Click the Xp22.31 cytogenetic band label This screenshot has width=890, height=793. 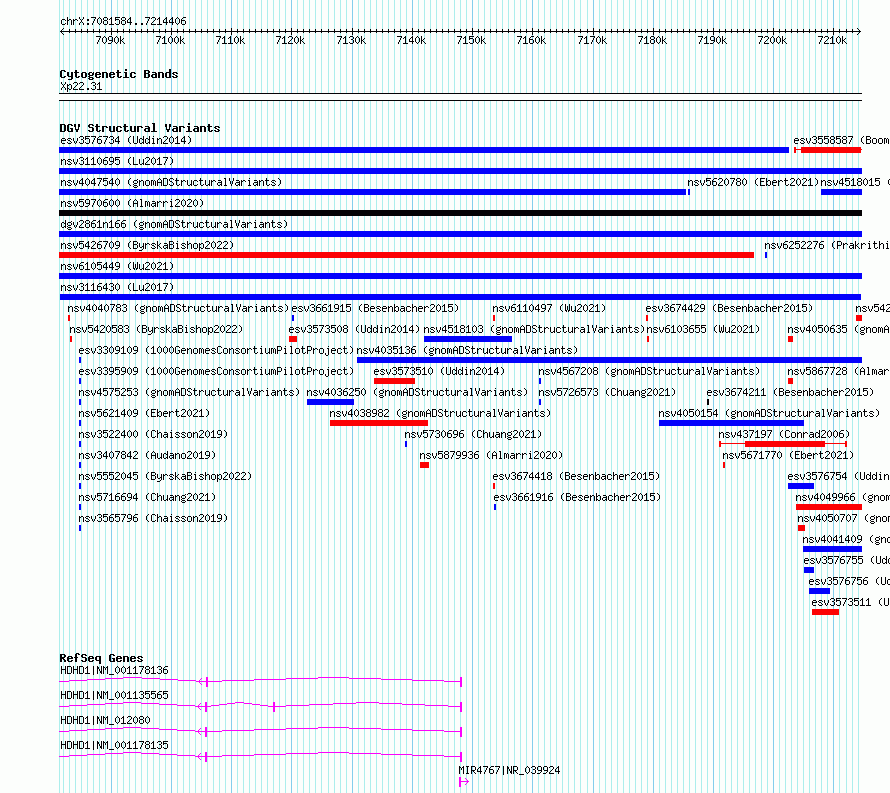81,86
